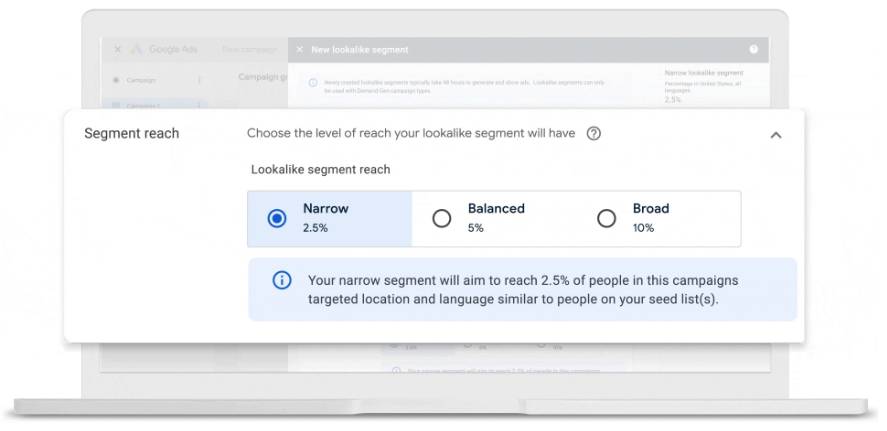Click the New lookalike segment title
Screen dimensions: 887x431
point(360,50)
